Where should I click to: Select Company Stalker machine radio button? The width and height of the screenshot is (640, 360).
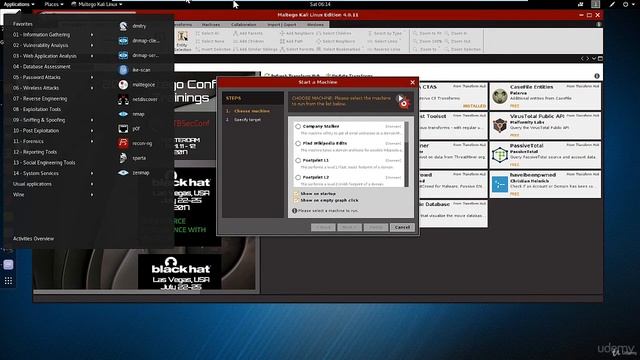(298, 127)
